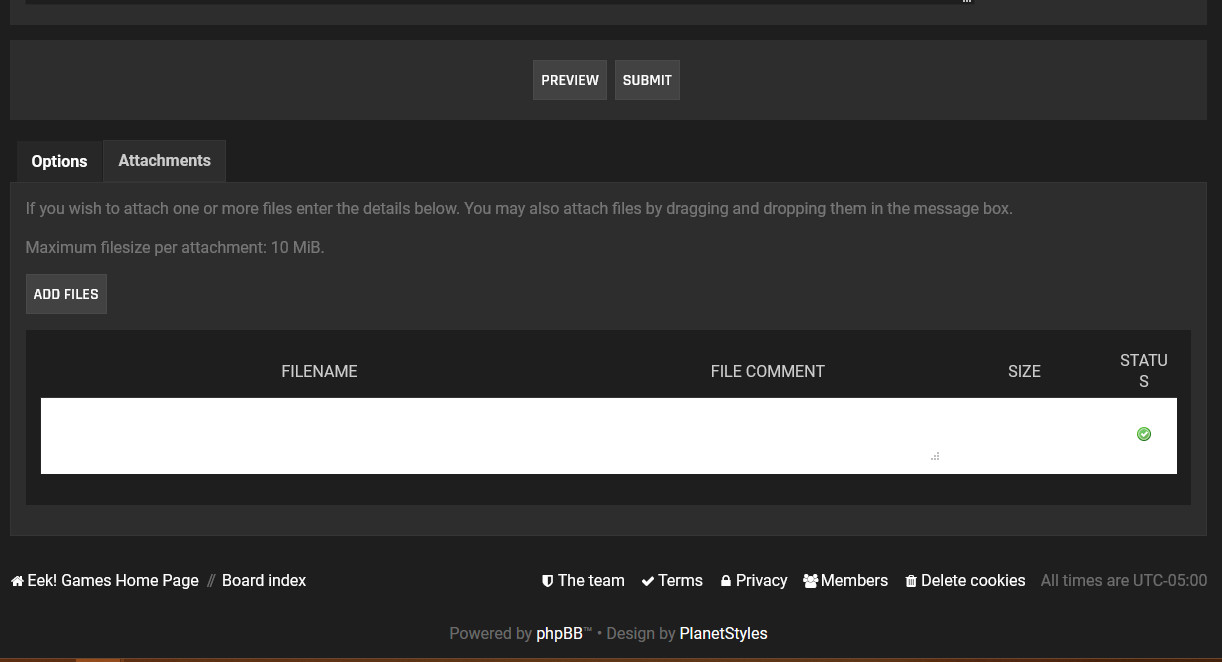Click the checkmark icon beside Terms
The image size is (1222, 662).
pos(648,581)
